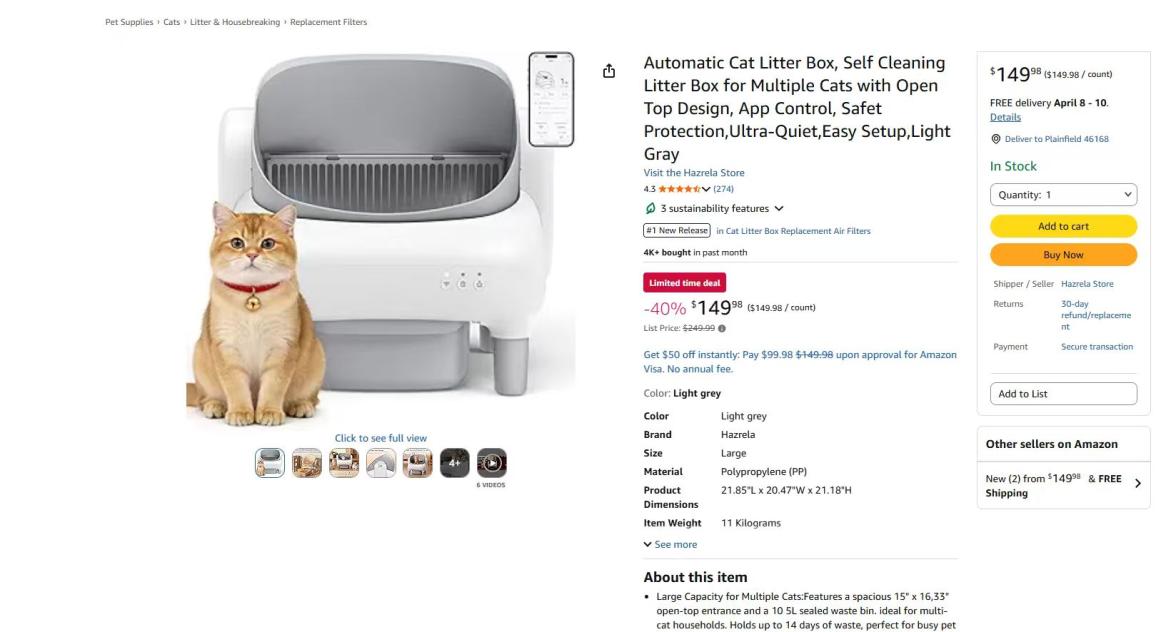Click the Add to cart button
The image size is (1166, 632).
tap(1063, 226)
